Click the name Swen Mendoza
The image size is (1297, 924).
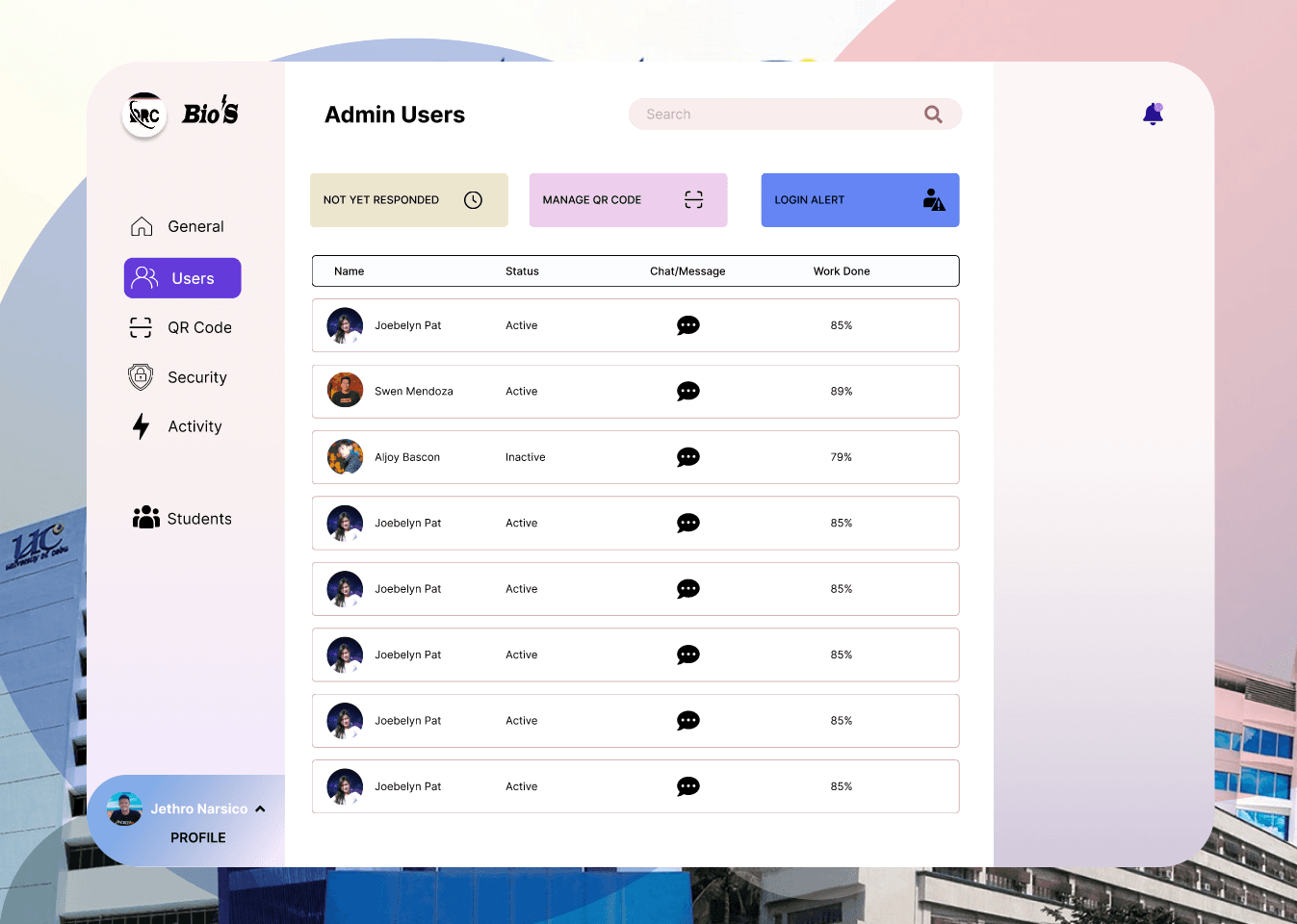coord(414,392)
